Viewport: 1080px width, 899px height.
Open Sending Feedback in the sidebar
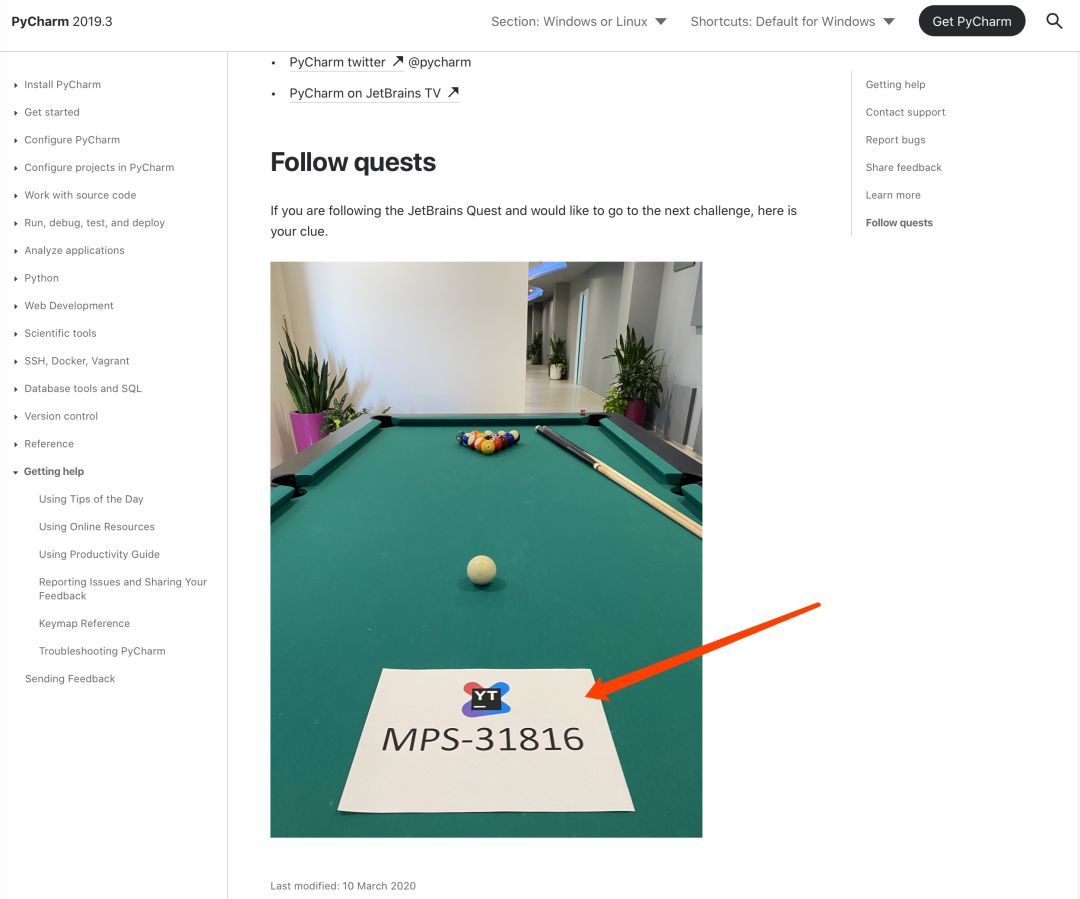click(70, 679)
